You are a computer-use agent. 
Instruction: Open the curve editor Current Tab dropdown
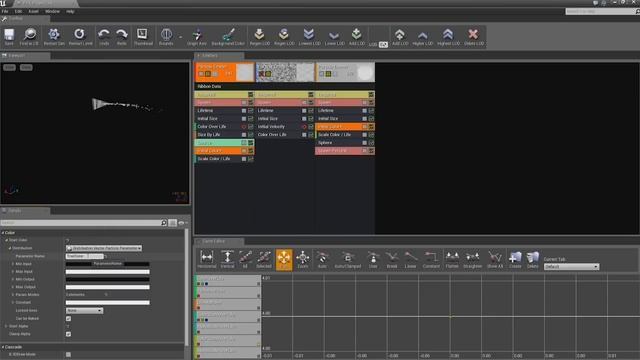pos(571,267)
